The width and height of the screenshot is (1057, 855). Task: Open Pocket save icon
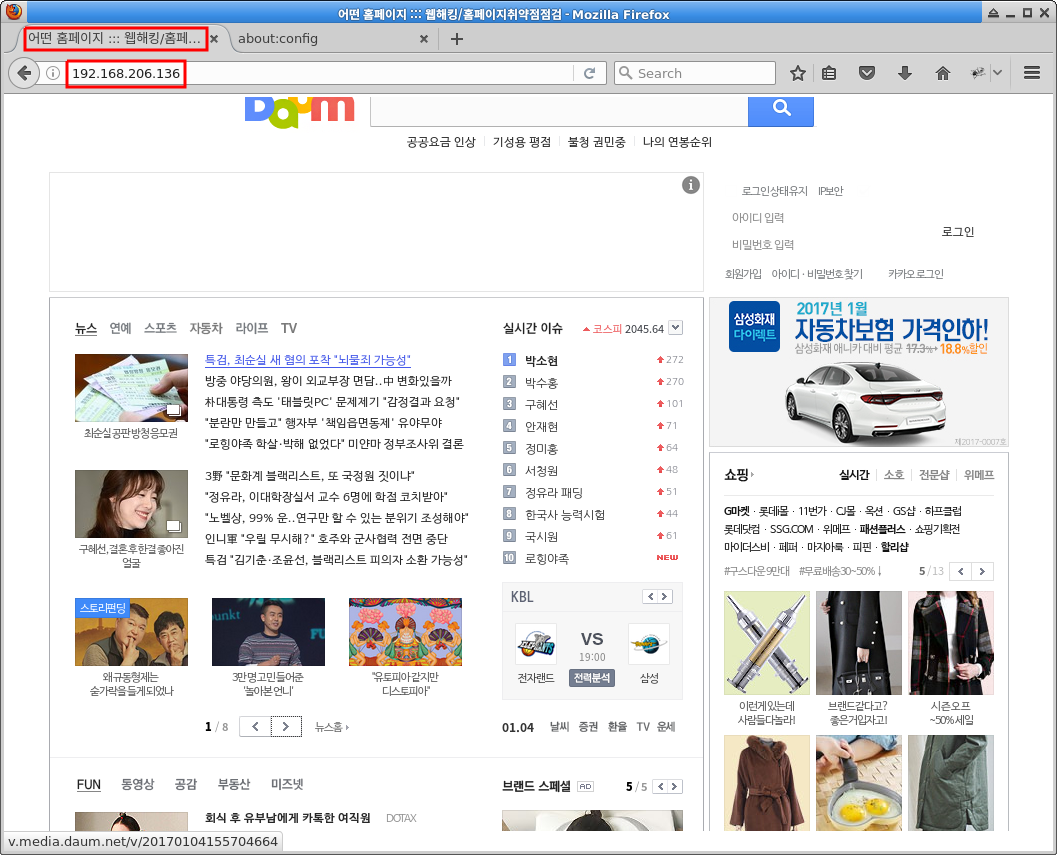point(867,73)
